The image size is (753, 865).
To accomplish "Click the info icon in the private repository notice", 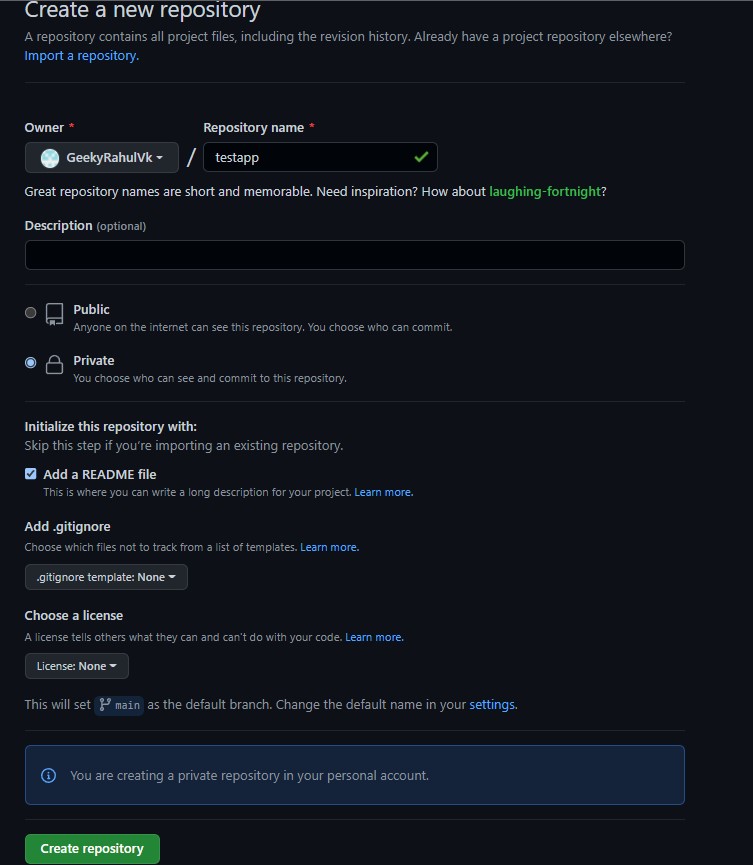I will point(47,775).
